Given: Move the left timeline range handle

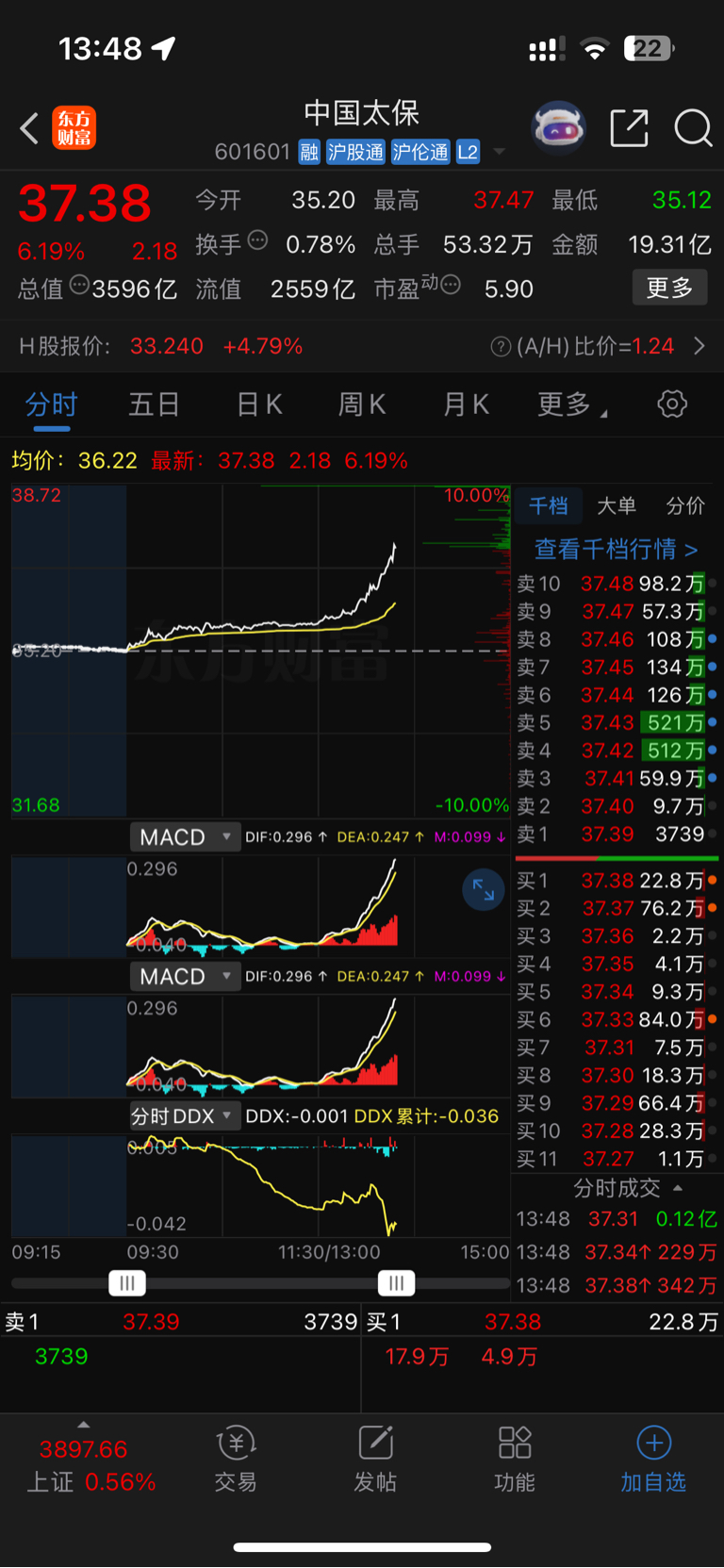Looking at the screenshot, I should coord(127,1283).
